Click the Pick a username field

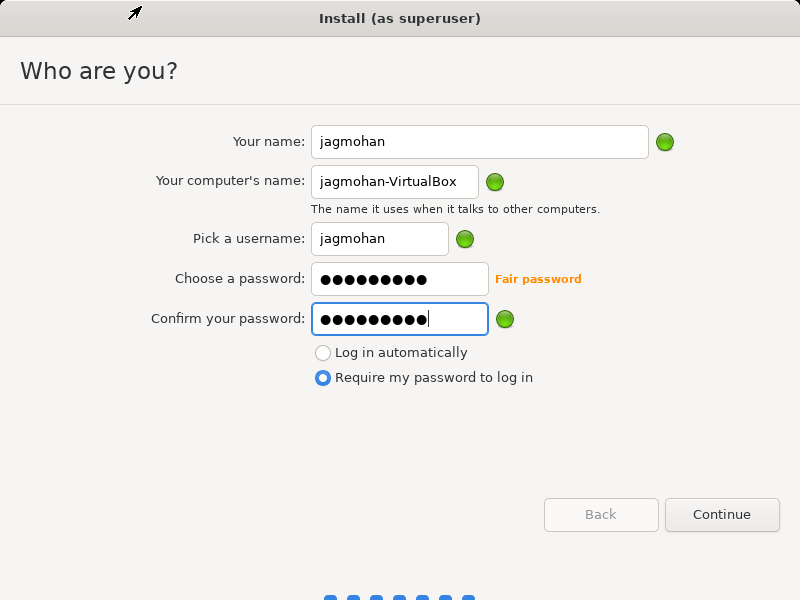coord(380,239)
